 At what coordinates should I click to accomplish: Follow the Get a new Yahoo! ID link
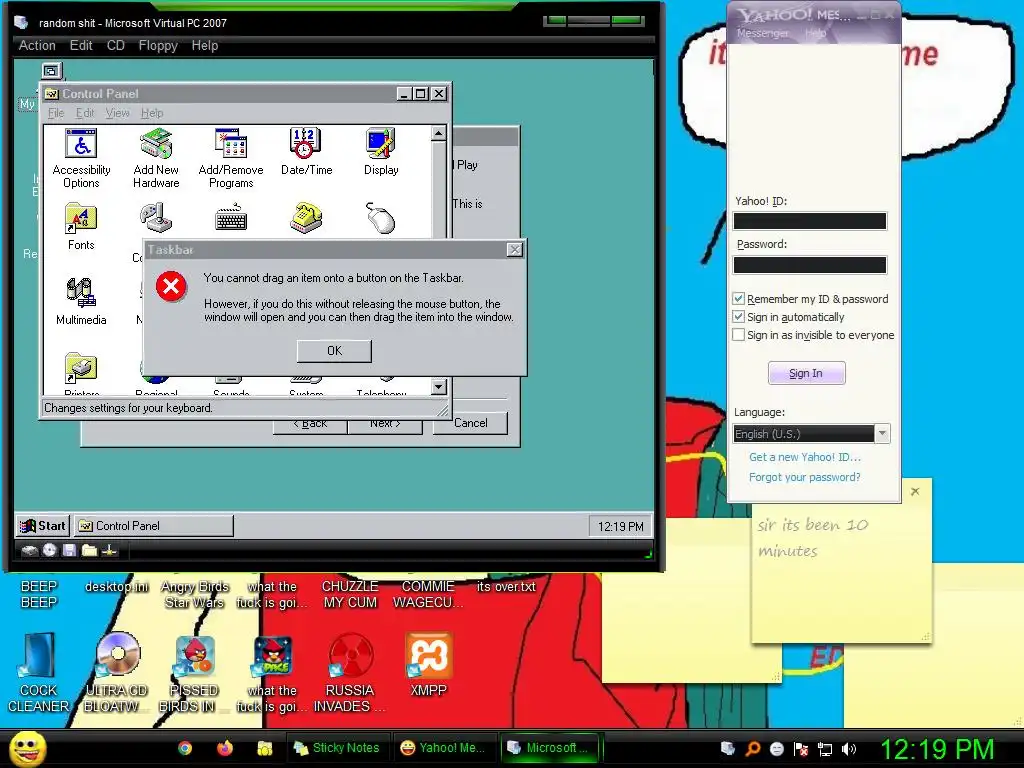(x=805, y=457)
